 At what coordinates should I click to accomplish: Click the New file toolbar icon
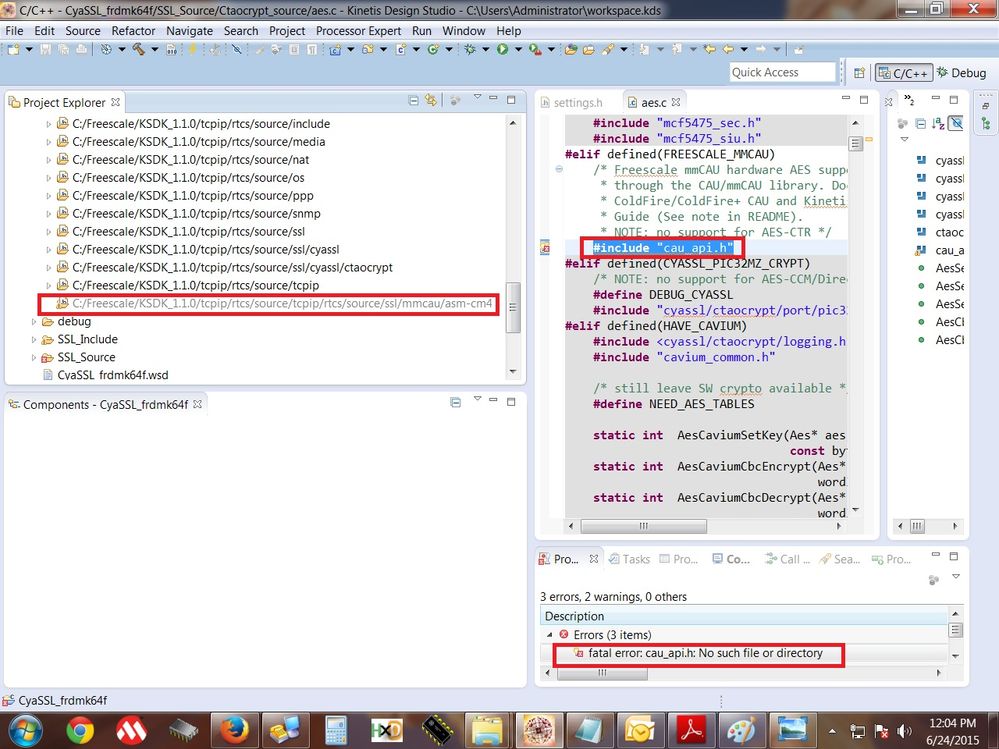coord(13,49)
